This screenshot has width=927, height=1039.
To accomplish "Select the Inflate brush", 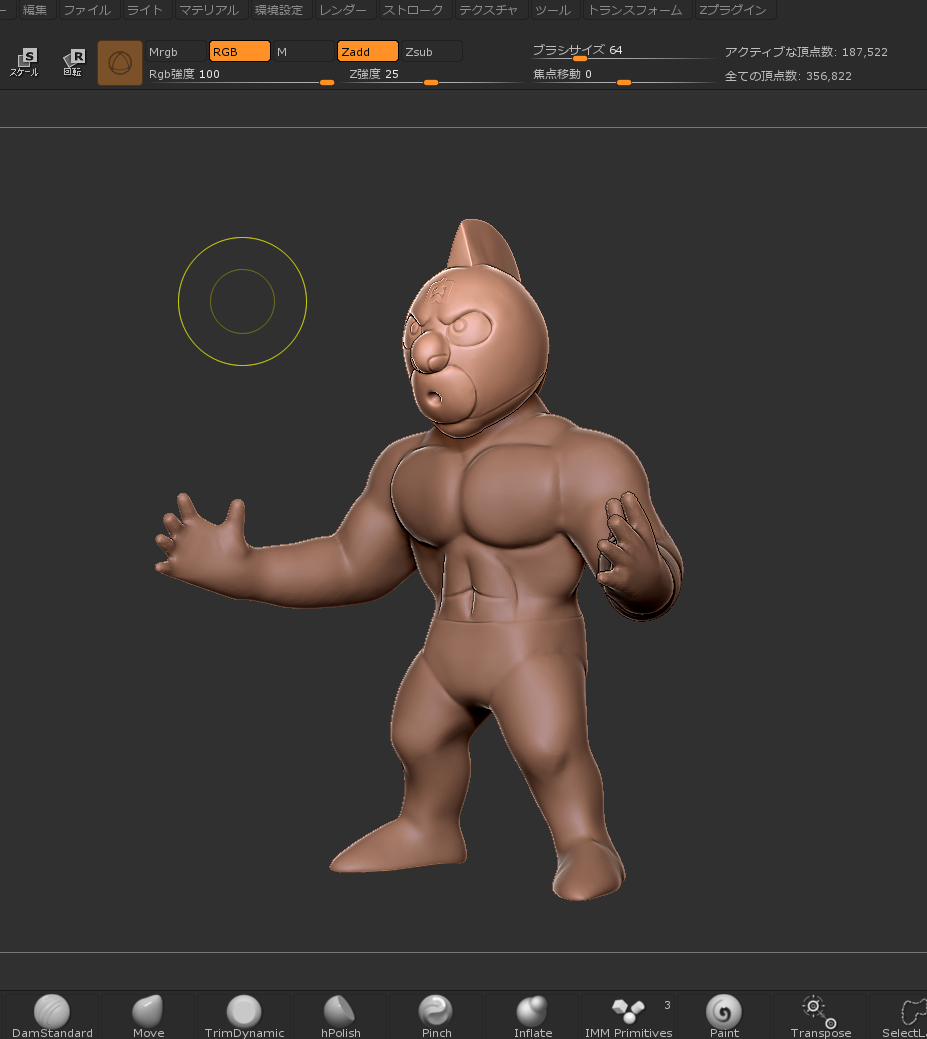I will tap(532, 1016).
